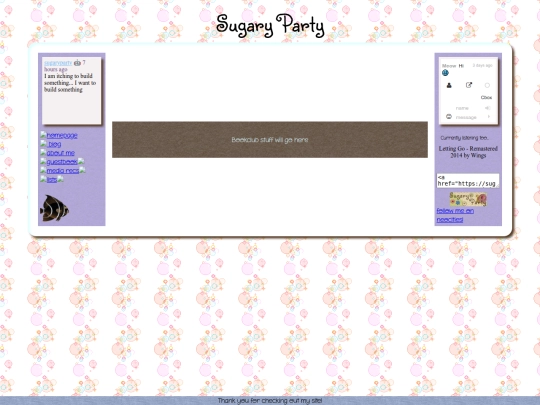Select the site button embed code textarea
Screen dimensions: 540x405
[468, 181]
